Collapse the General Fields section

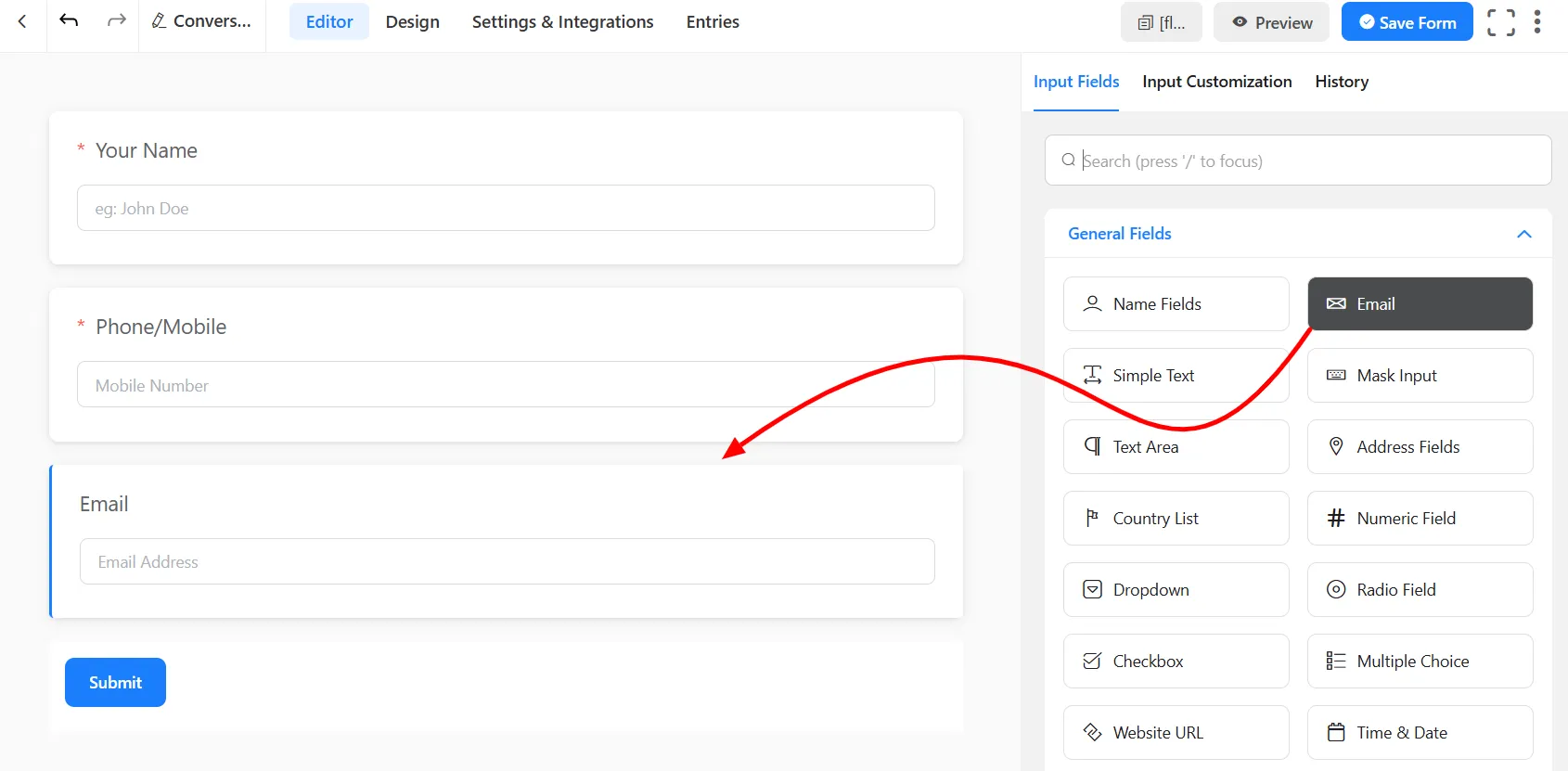[x=1523, y=234]
